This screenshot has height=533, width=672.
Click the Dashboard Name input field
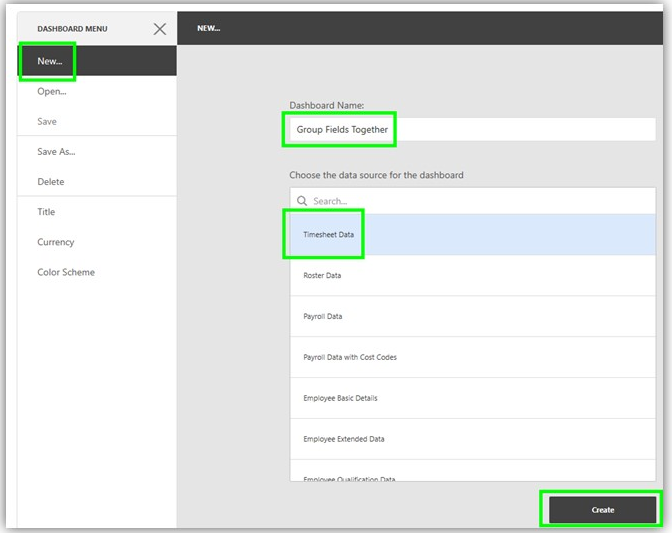[472, 129]
